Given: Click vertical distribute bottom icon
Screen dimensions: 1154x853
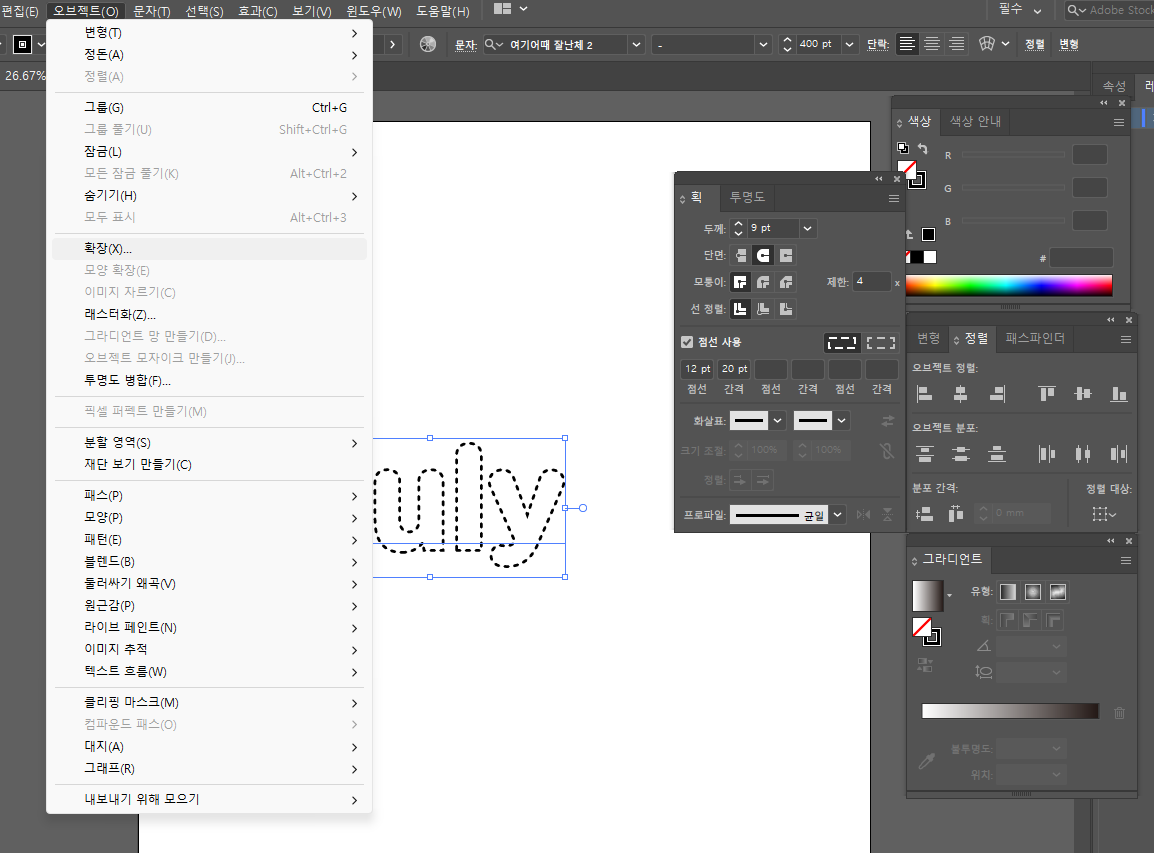Looking at the screenshot, I should point(997,454).
